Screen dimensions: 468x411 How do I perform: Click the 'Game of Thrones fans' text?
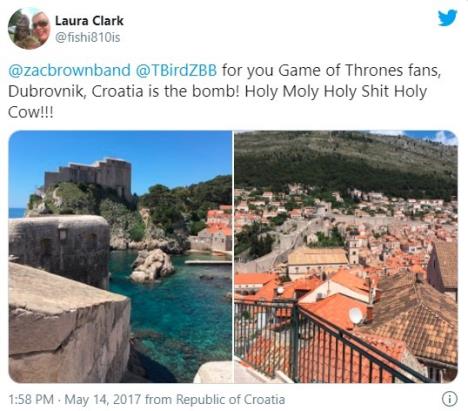pos(359,71)
